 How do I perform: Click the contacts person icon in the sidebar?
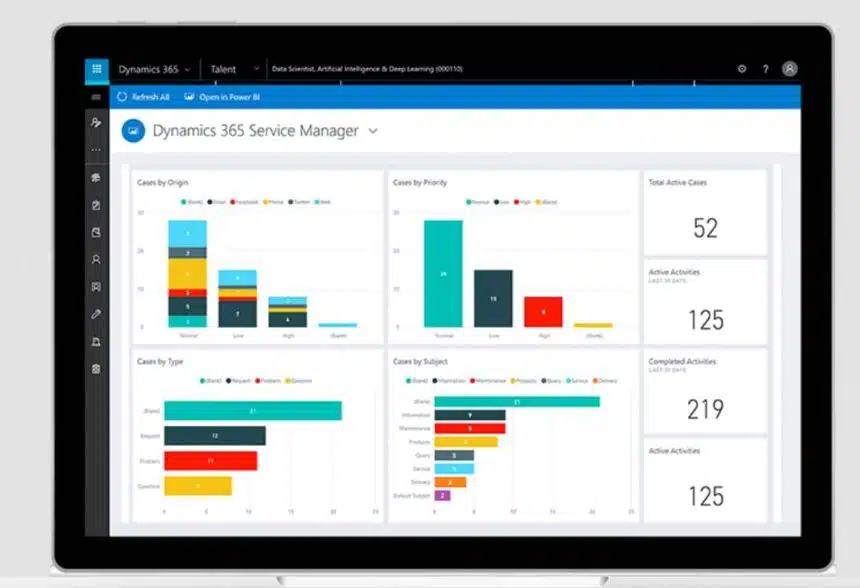[x=95, y=259]
